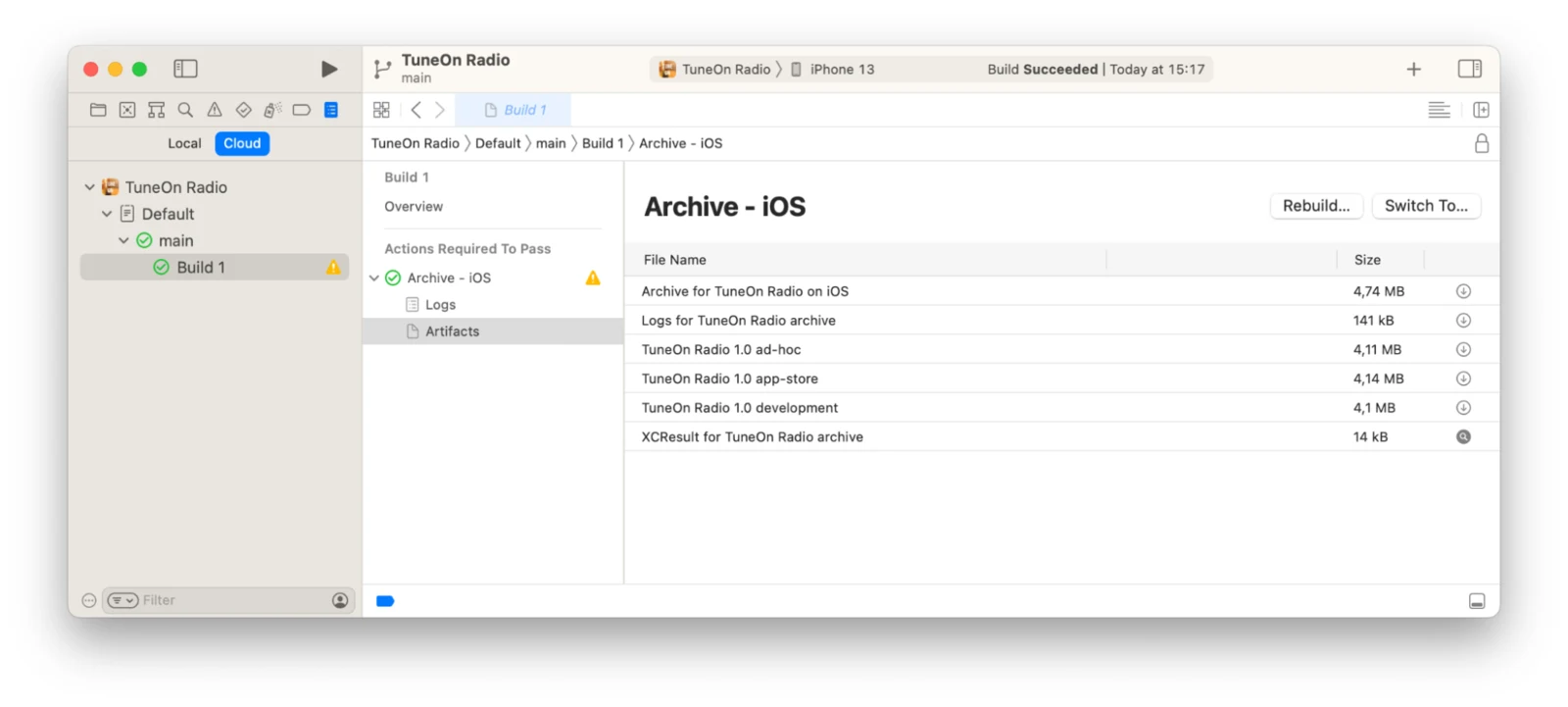Collapse the Default workflow node

click(x=107, y=214)
